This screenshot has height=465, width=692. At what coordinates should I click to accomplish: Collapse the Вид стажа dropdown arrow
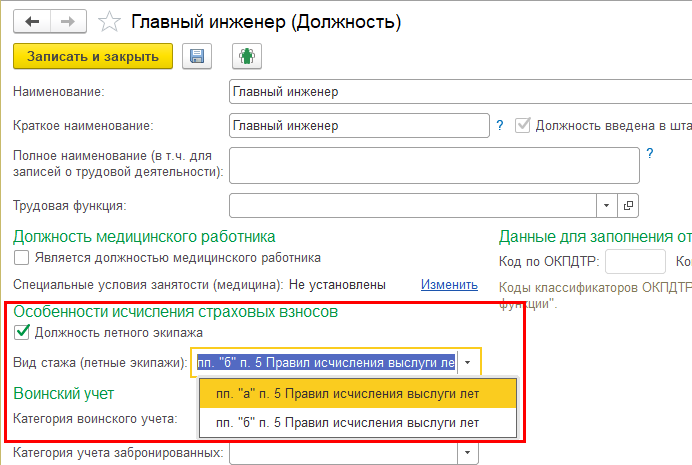point(468,363)
